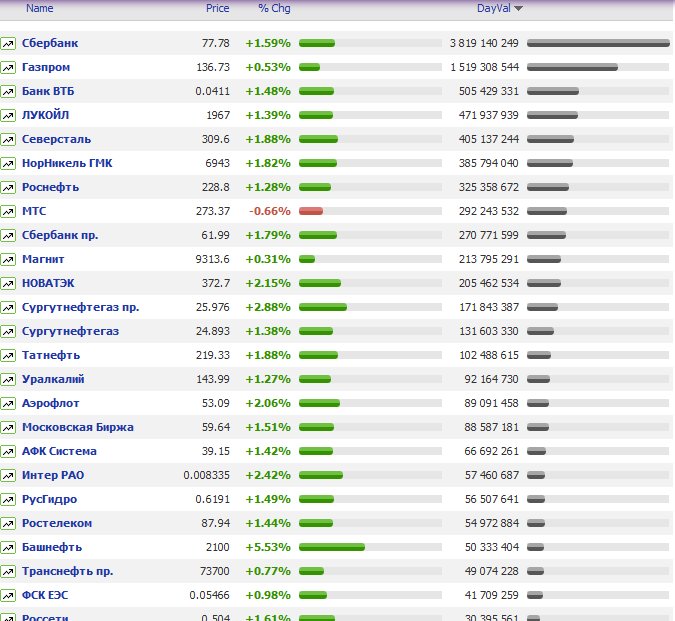Open the Московская Биржа link
The width and height of the screenshot is (675, 621).
click(x=77, y=427)
